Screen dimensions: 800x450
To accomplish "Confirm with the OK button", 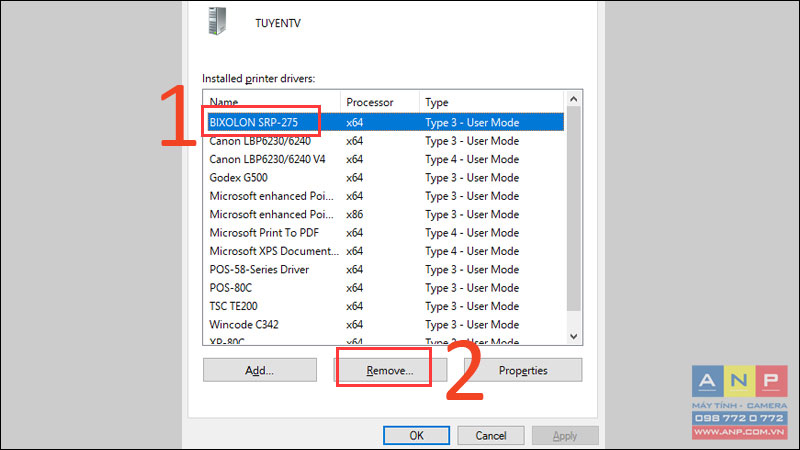I will tap(416, 435).
